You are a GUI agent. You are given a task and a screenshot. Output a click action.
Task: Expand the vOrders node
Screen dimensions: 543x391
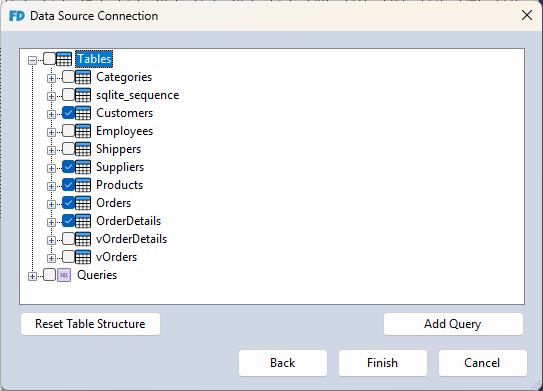[x=51, y=259]
